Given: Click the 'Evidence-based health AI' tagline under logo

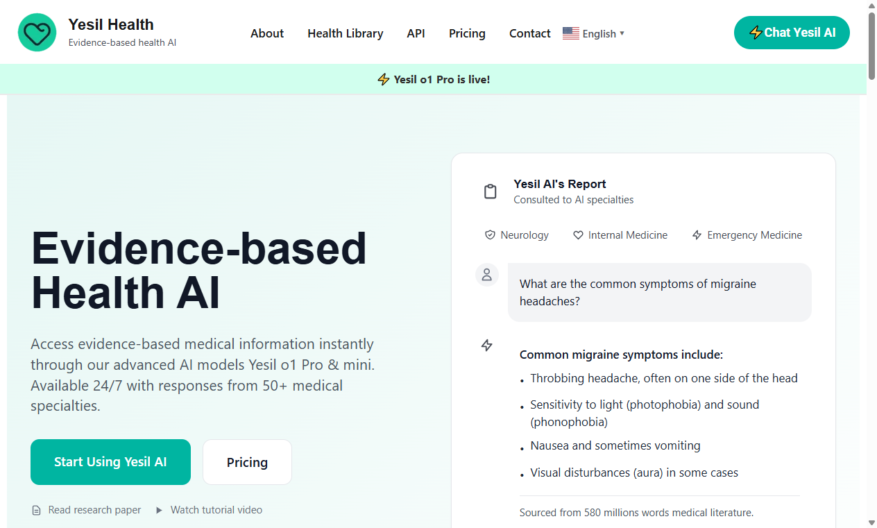Looking at the screenshot, I should (x=122, y=43).
